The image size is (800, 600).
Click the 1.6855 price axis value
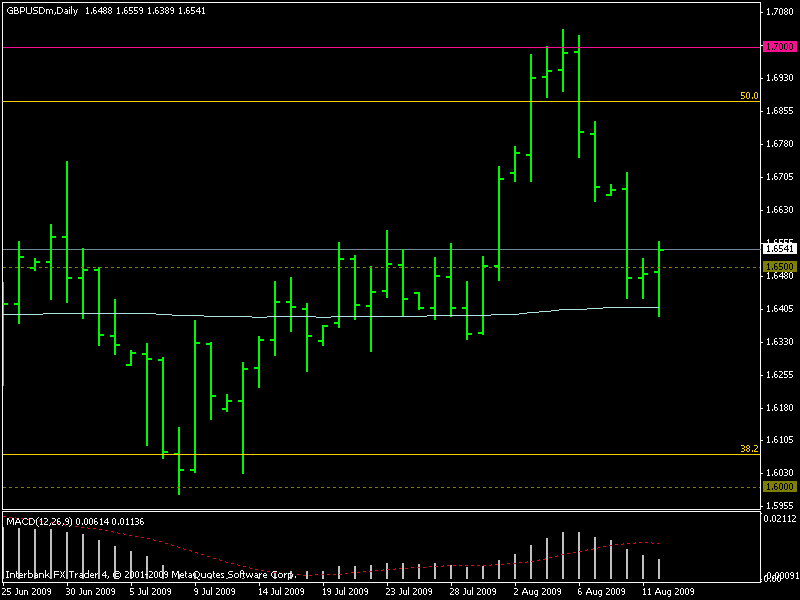(x=780, y=111)
